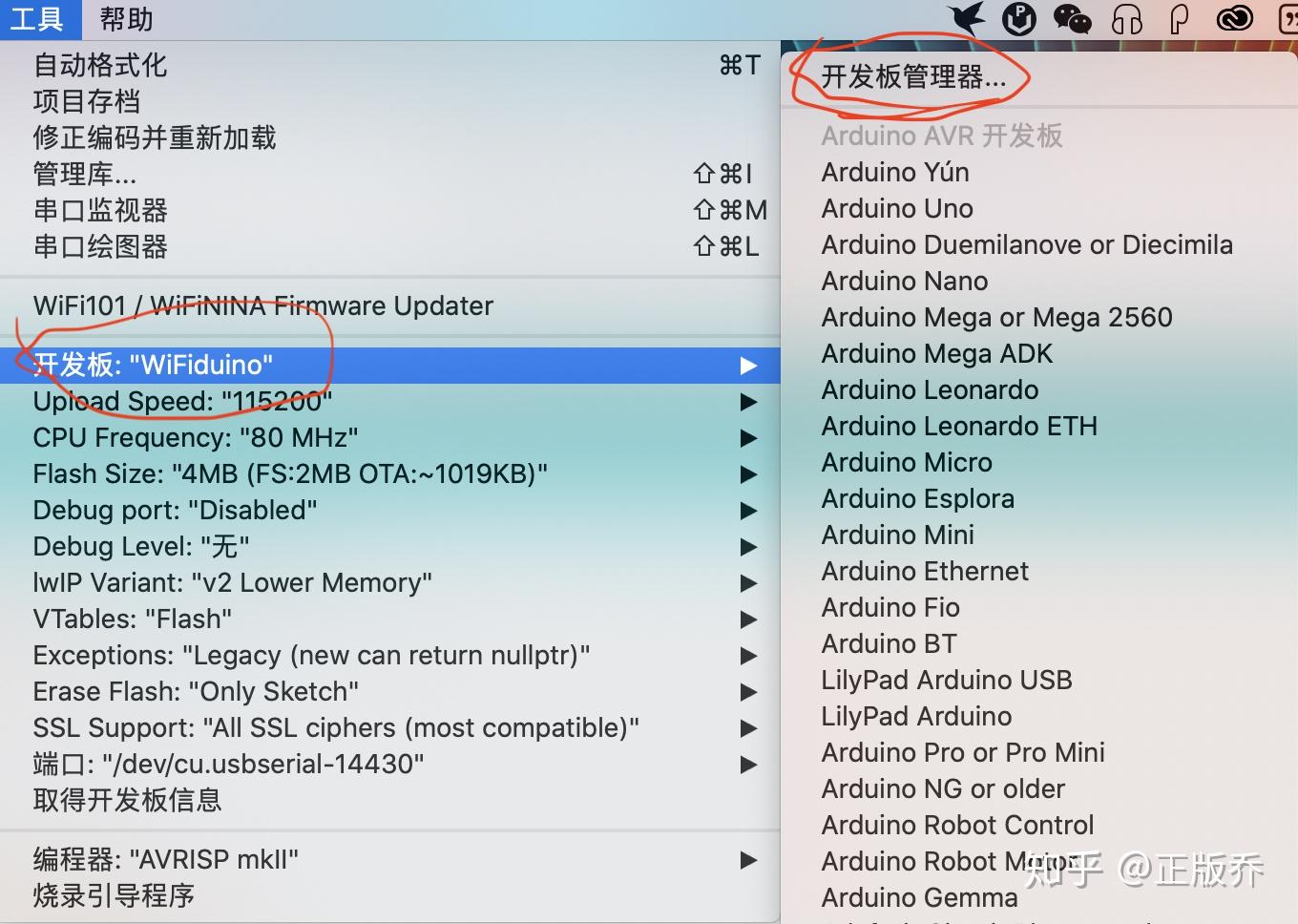This screenshot has width=1298, height=924.
Task: Open WeChat from the menu bar
Action: (1071, 18)
